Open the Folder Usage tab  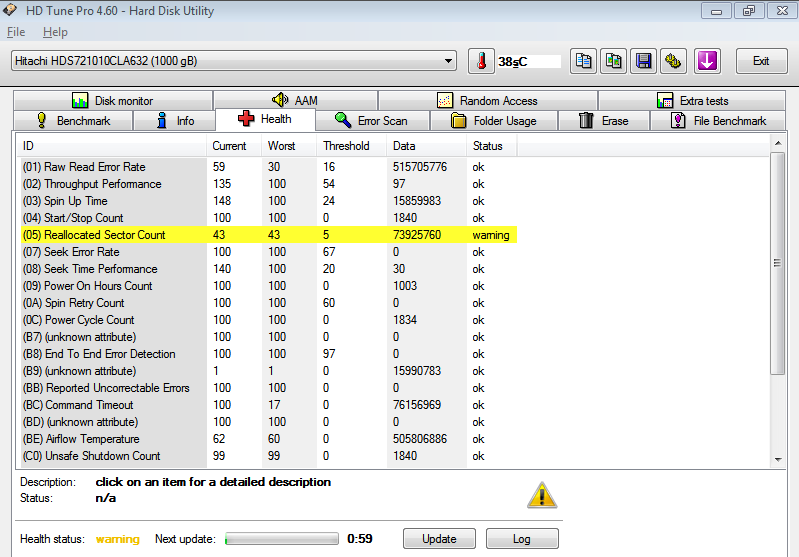tap(494, 121)
